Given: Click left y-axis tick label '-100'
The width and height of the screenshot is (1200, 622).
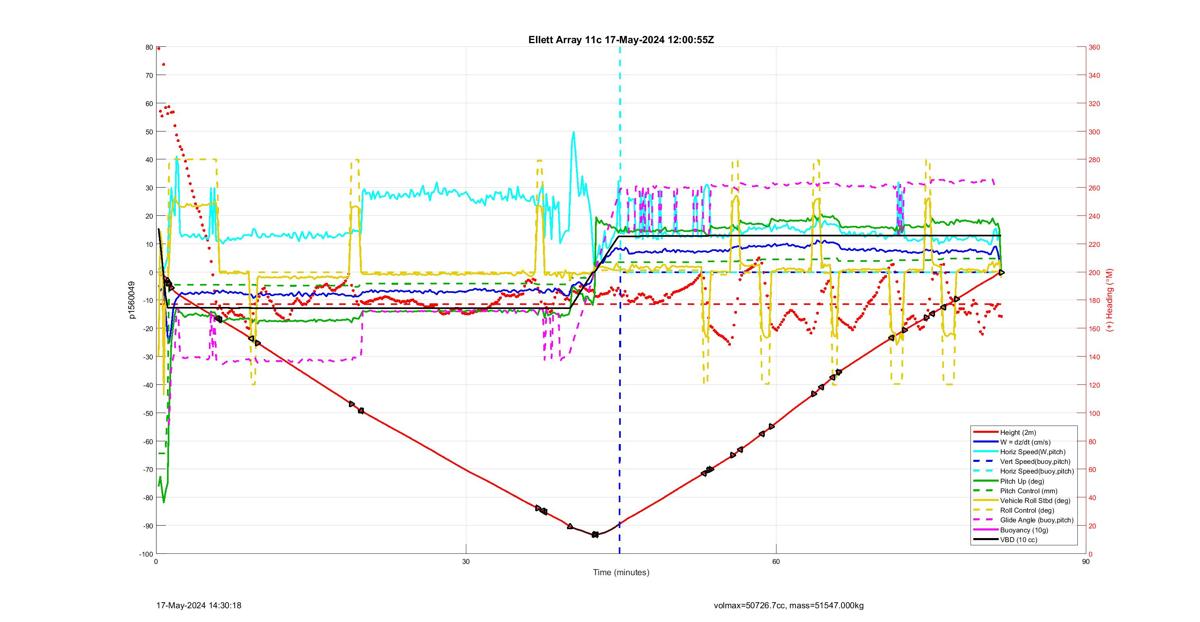Looking at the screenshot, I should (x=144, y=554).
